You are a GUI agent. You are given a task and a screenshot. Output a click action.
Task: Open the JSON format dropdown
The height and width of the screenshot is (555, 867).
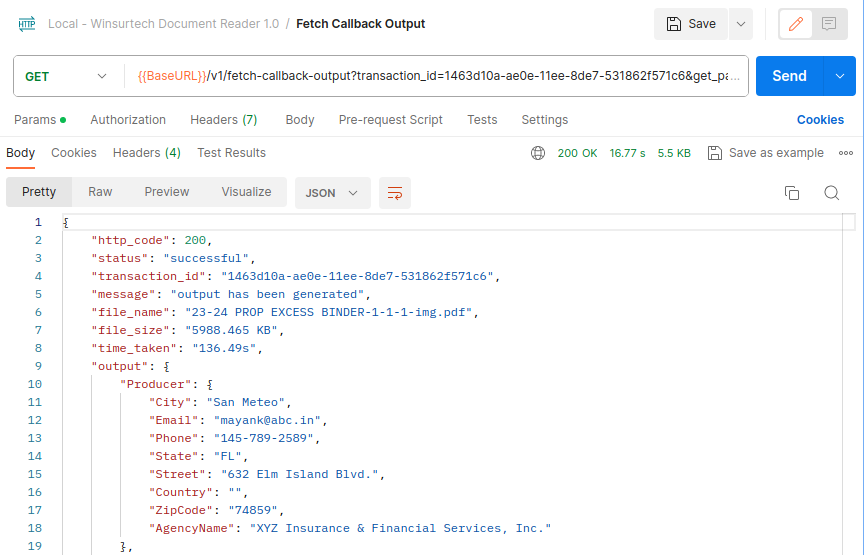tap(332, 193)
